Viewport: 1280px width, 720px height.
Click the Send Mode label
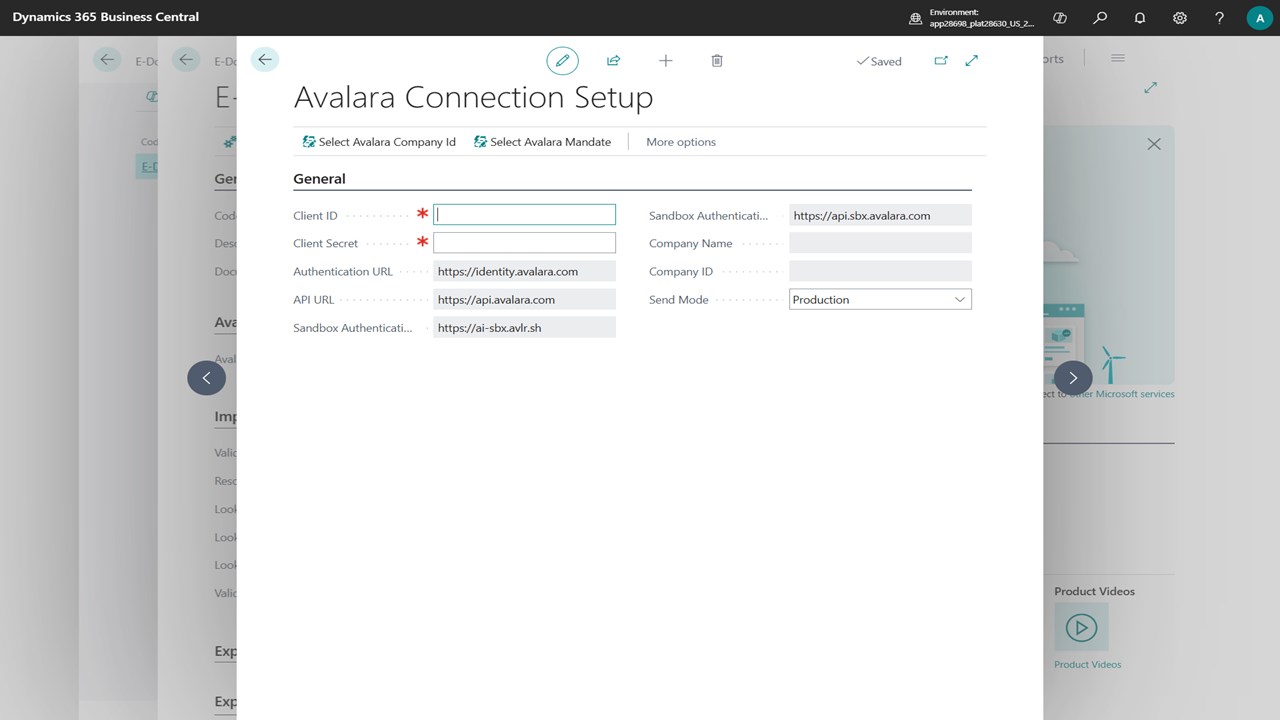click(678, 299)
